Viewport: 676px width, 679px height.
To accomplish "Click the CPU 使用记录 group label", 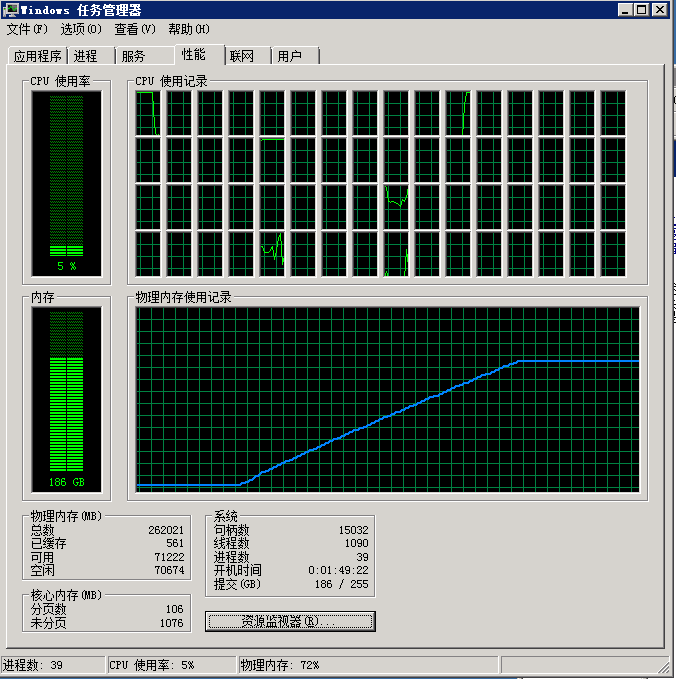I will point(171,81).
